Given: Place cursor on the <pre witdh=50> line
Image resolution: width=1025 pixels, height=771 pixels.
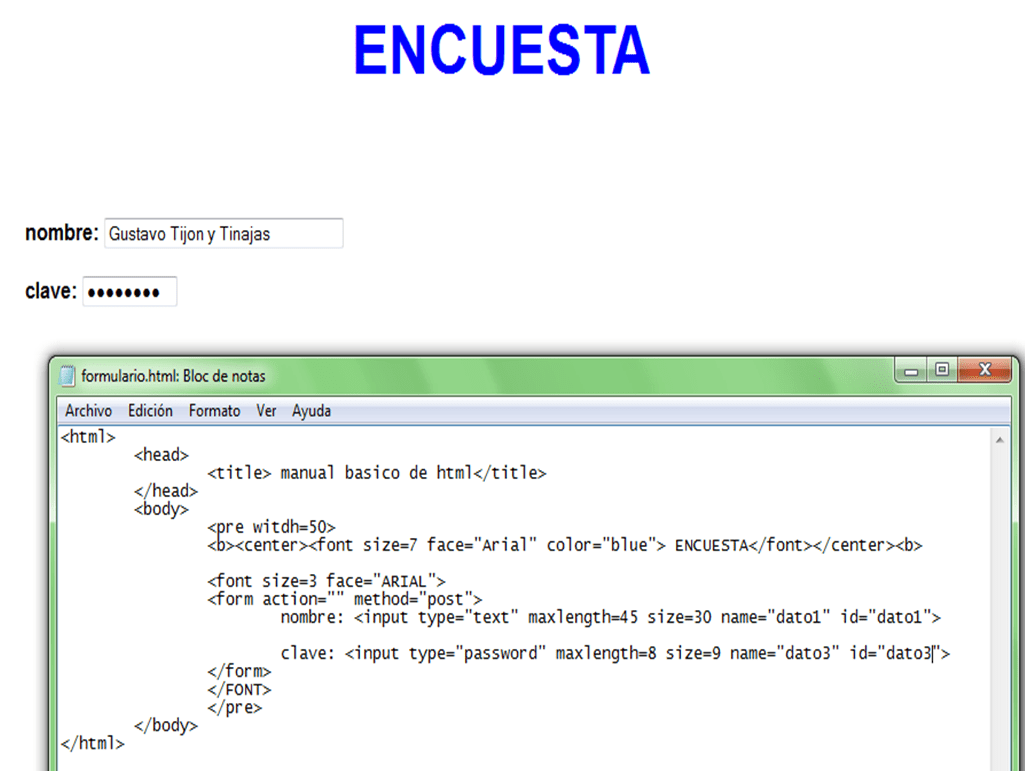Looking at the screenshot, I should 271,527.
